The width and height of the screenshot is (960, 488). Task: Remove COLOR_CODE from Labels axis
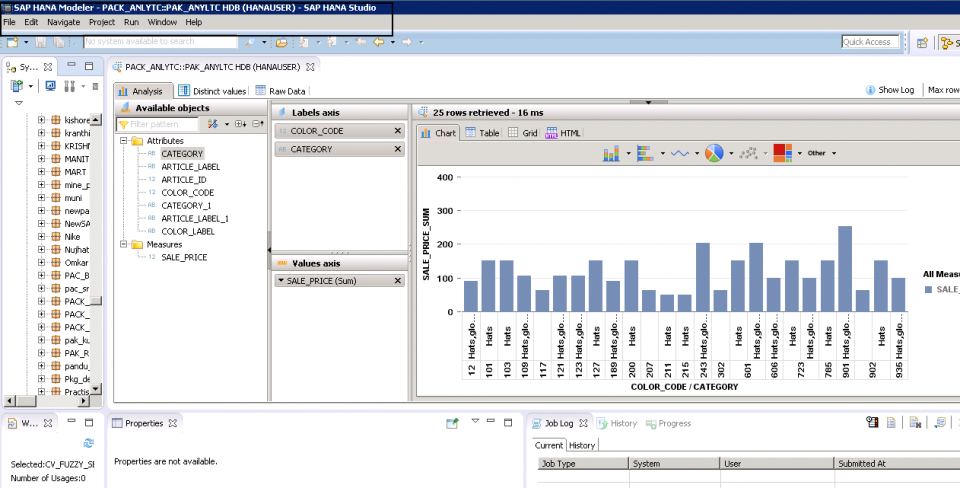point(397,131)
